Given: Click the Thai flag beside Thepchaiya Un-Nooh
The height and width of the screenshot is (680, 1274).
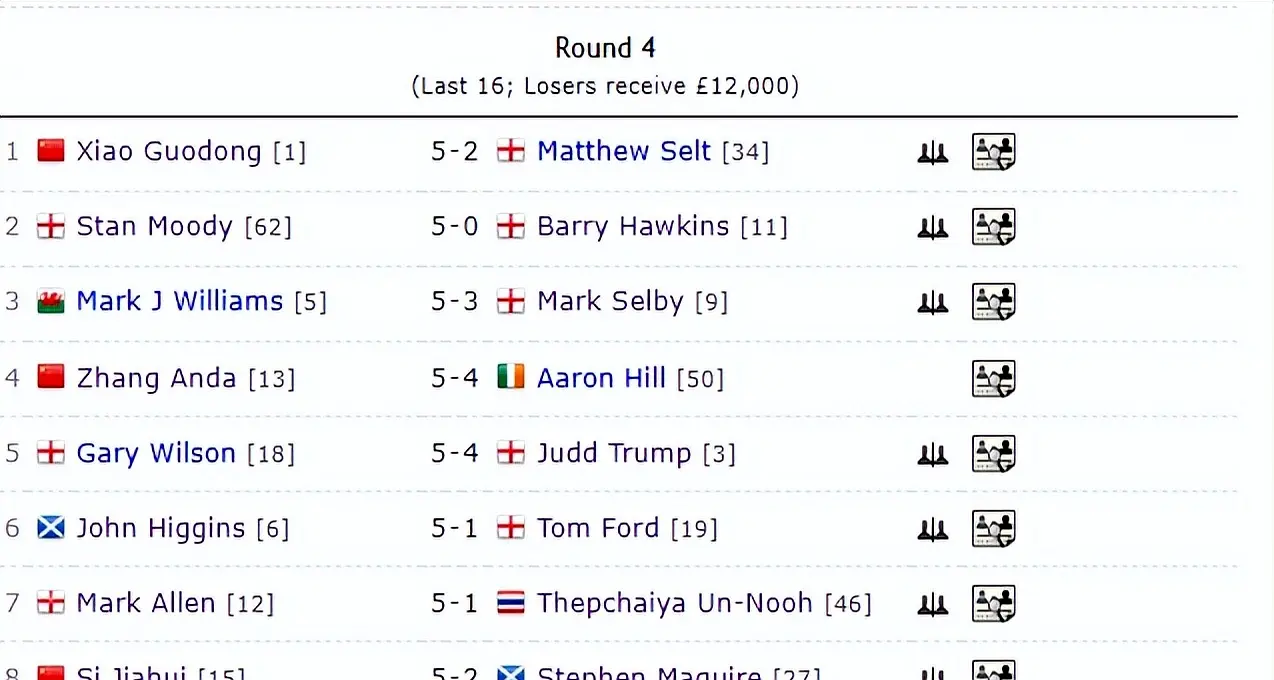Looking at the screenshot, I should (x=511, y=603).
